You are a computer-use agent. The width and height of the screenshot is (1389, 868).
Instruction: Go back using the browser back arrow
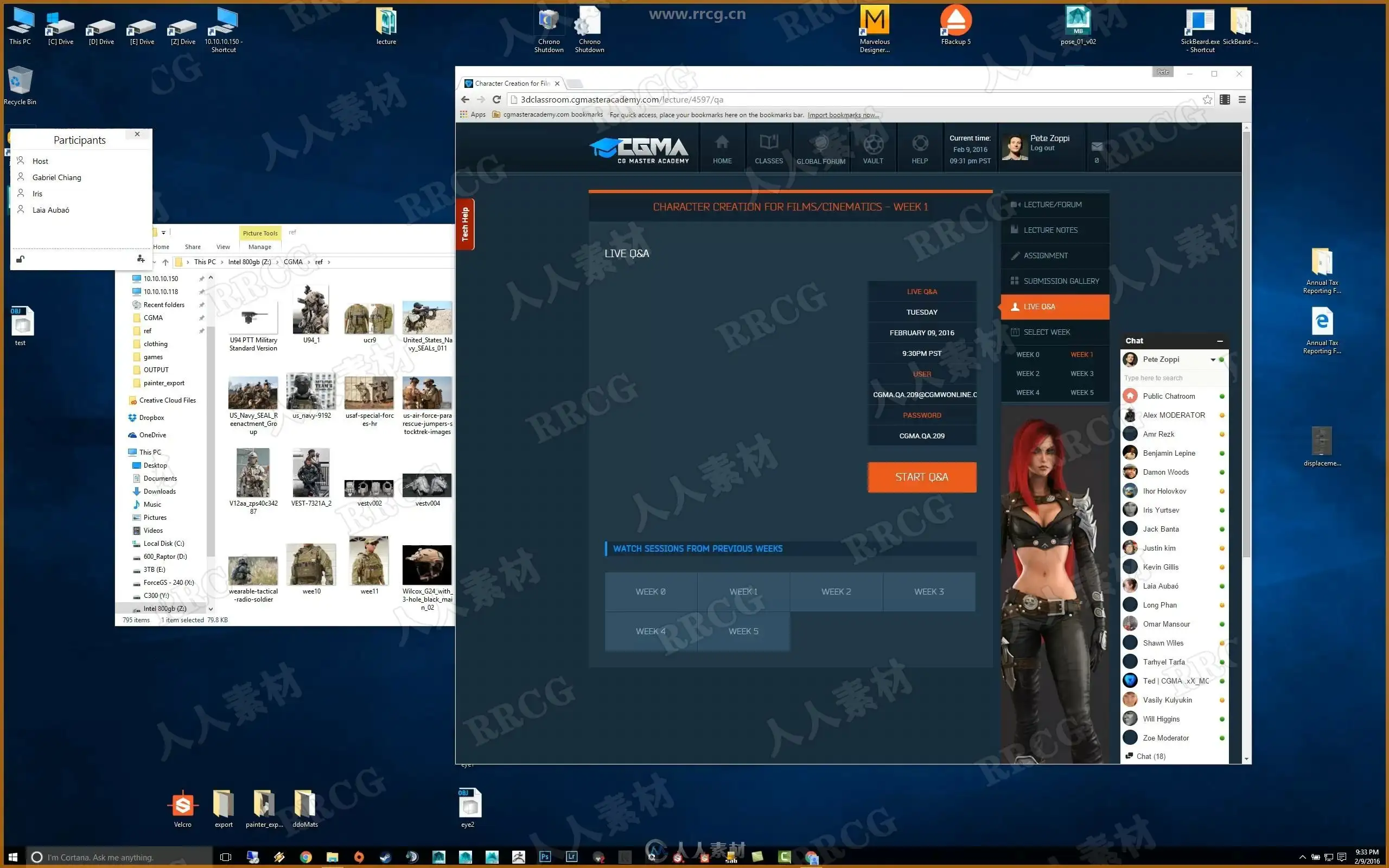coord(465,99)
